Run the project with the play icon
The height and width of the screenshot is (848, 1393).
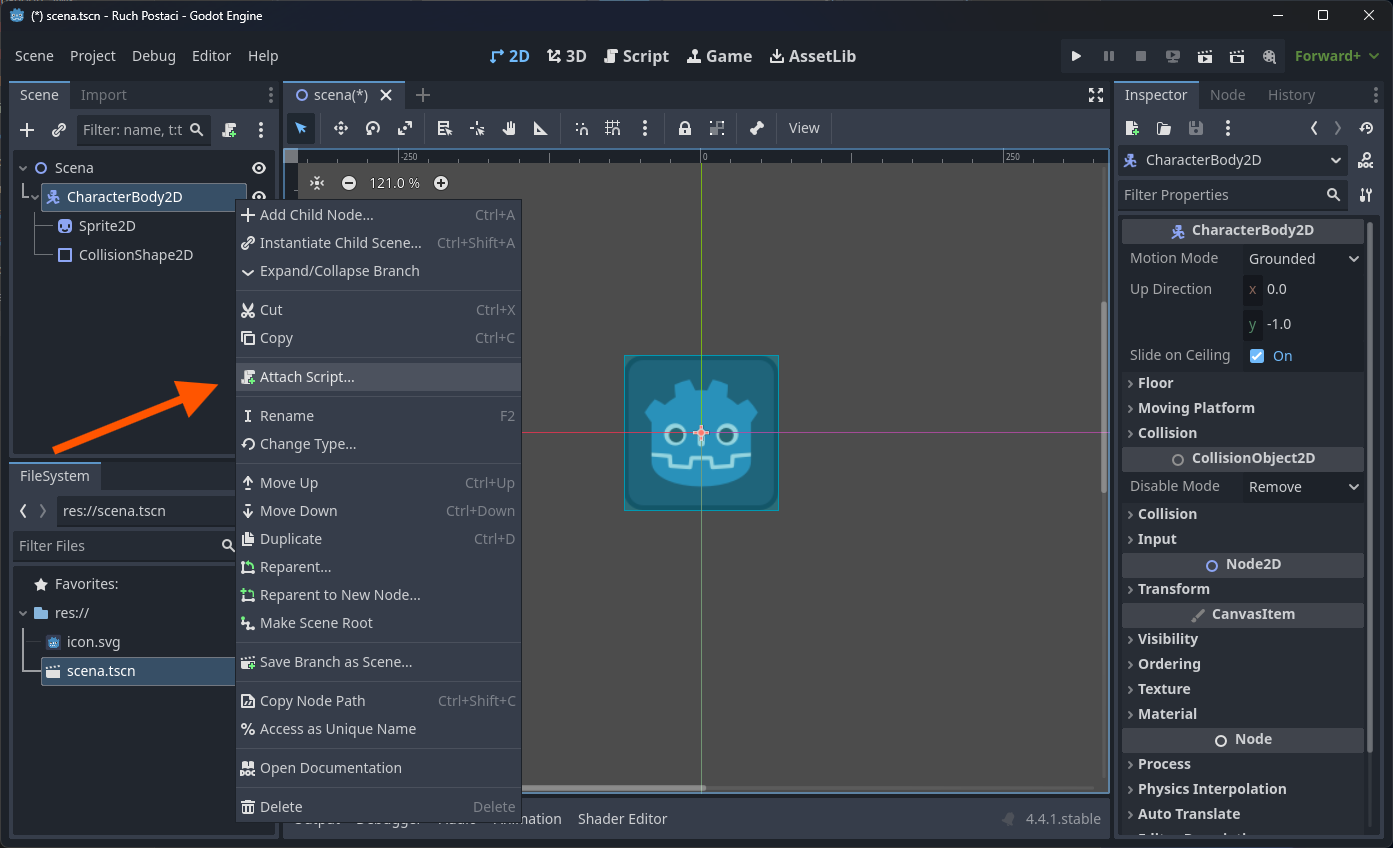(x=1076, y=56)
